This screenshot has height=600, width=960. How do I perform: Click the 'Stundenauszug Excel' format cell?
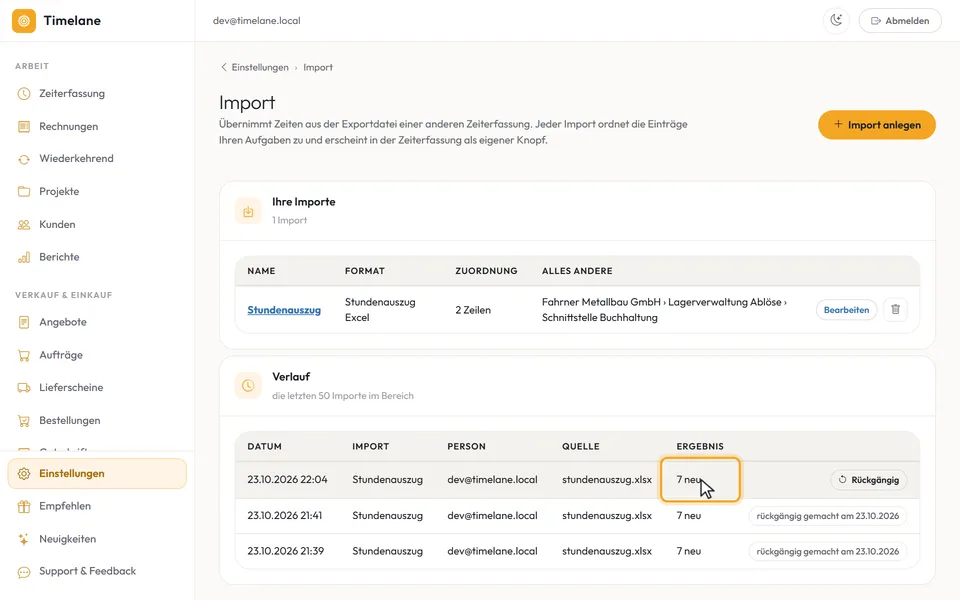point(380,310)
